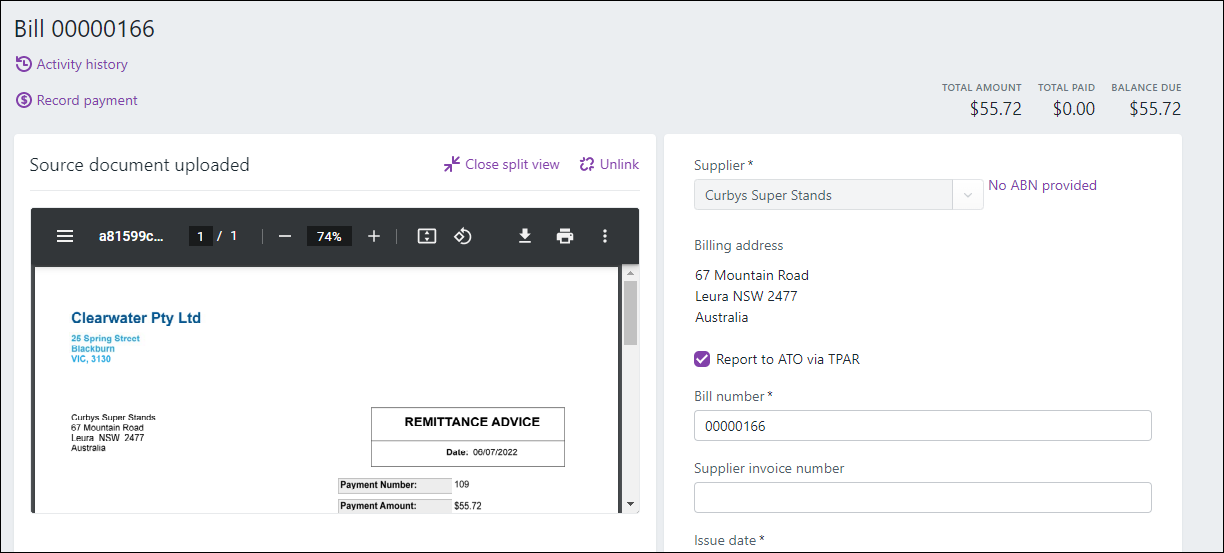Viewport: 1224px width, 553px height.
Task: Click the Bill number input field
Action: click(x=922, y=426)
